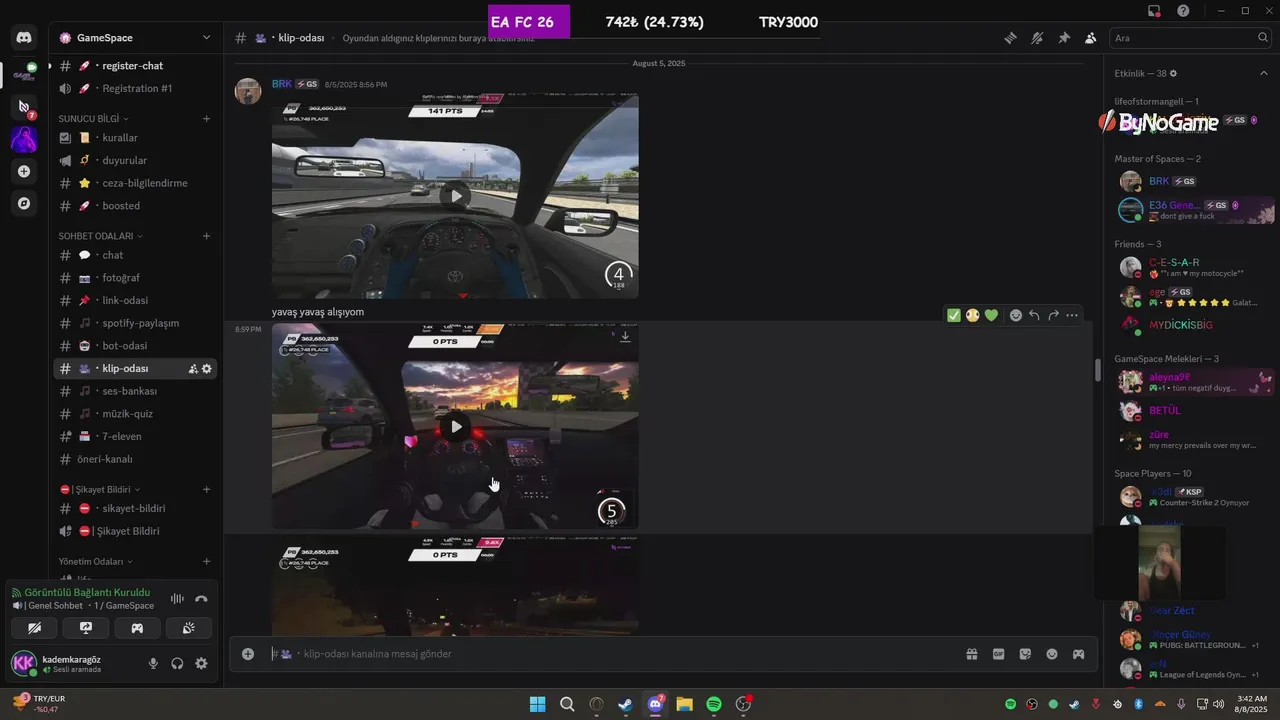The height and width of the screenshot is (720, 1280).
Task: Add reaction via smiley on hovered message
Action: 1016,315
